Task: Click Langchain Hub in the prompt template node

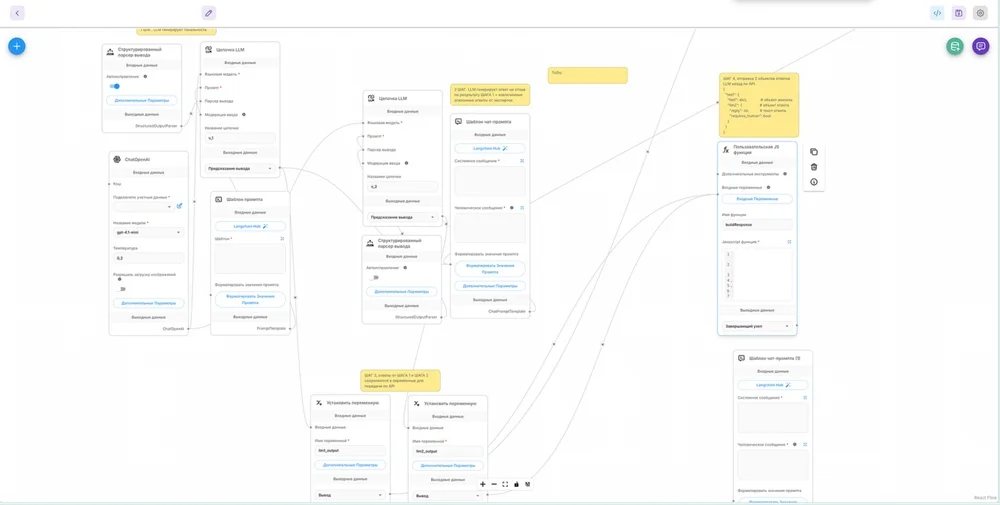Action: pyautogui.click(x=250, y=226)
